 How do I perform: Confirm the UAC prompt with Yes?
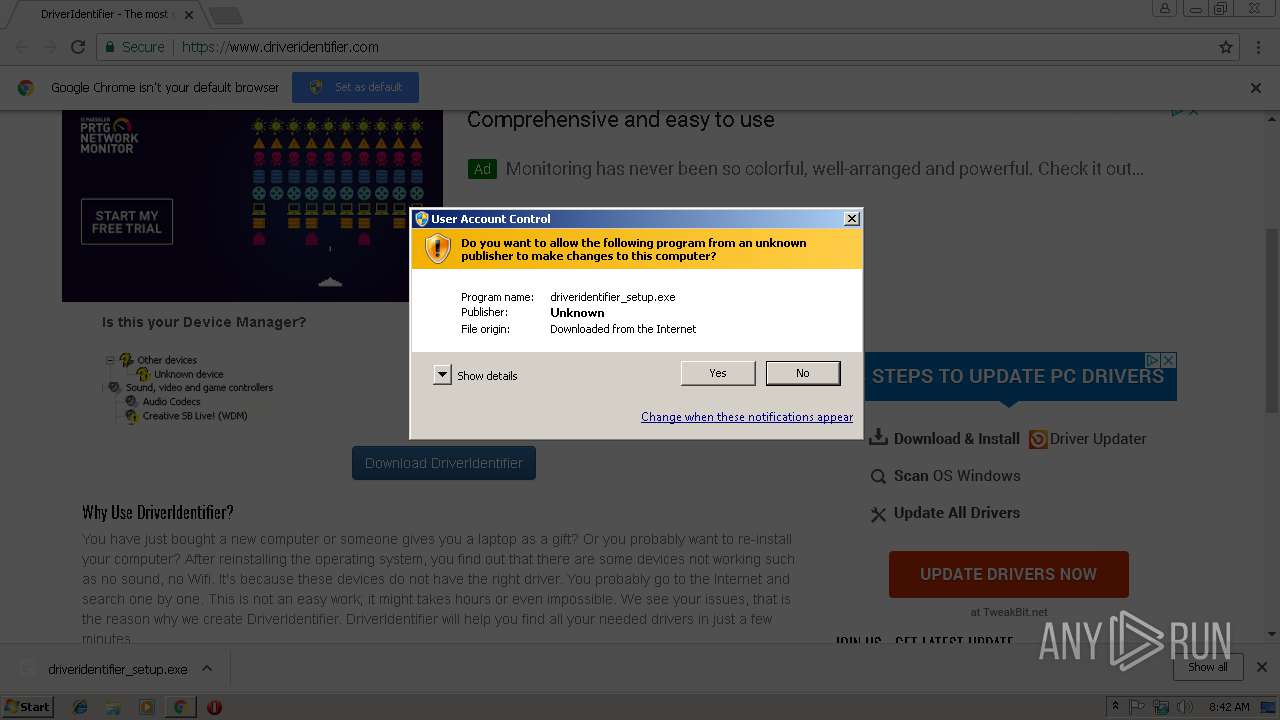click(x=718, y=373)
